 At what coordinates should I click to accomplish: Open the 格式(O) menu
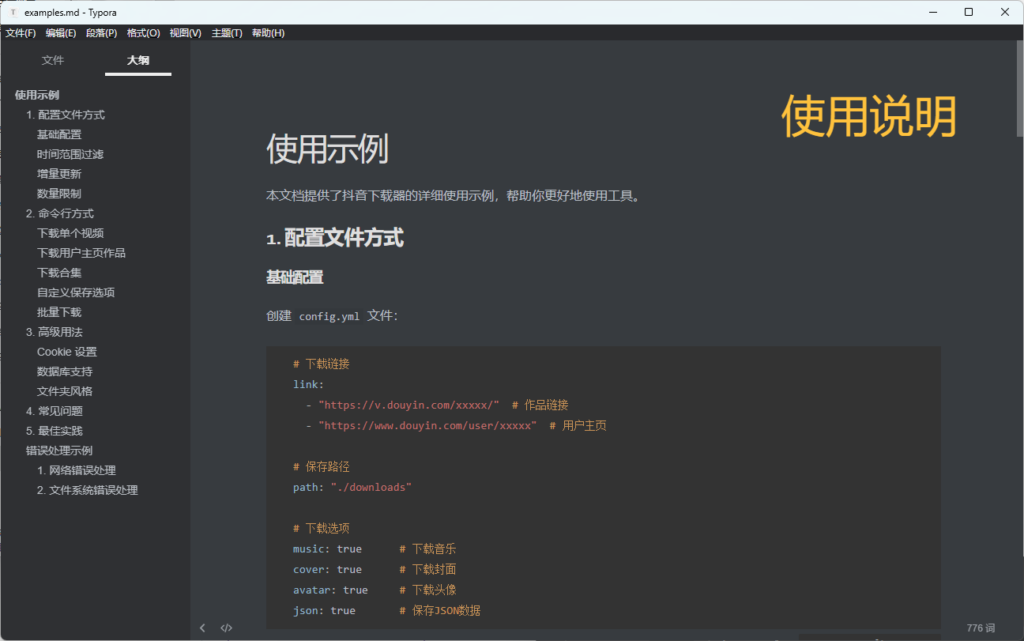tap(143, 33)
